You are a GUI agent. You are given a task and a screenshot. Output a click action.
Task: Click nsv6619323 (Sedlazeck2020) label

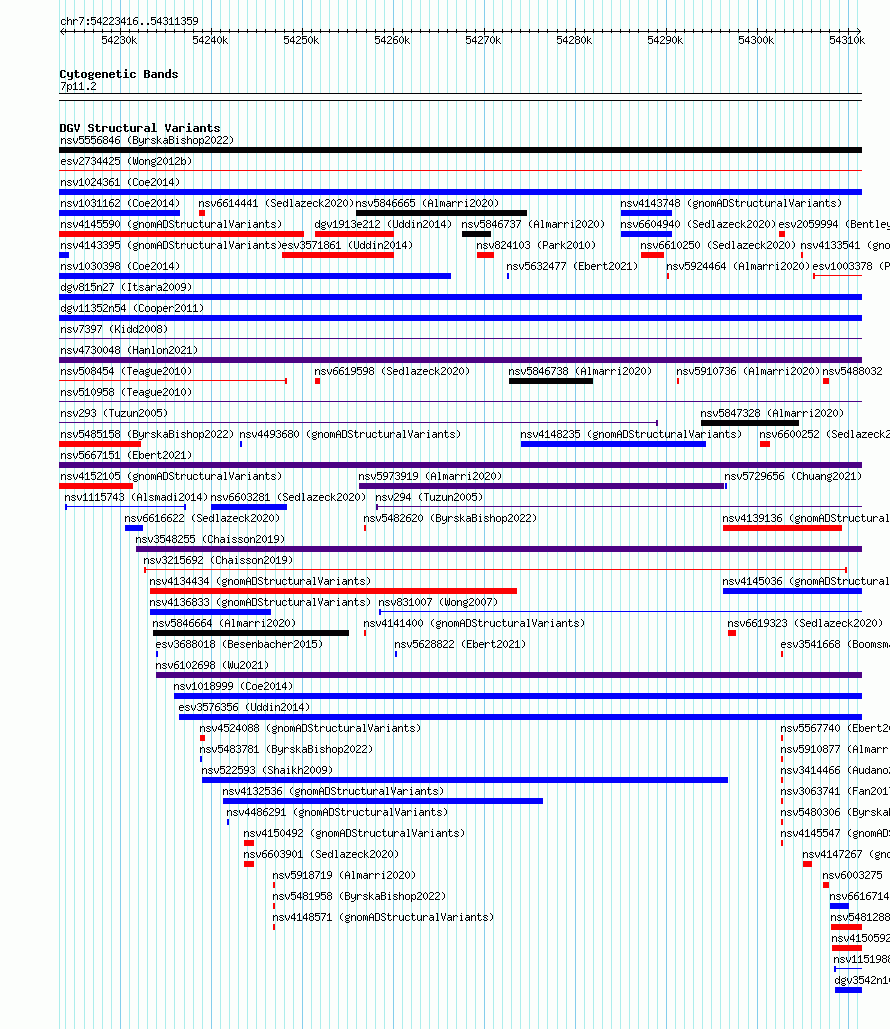click(805, 623)
